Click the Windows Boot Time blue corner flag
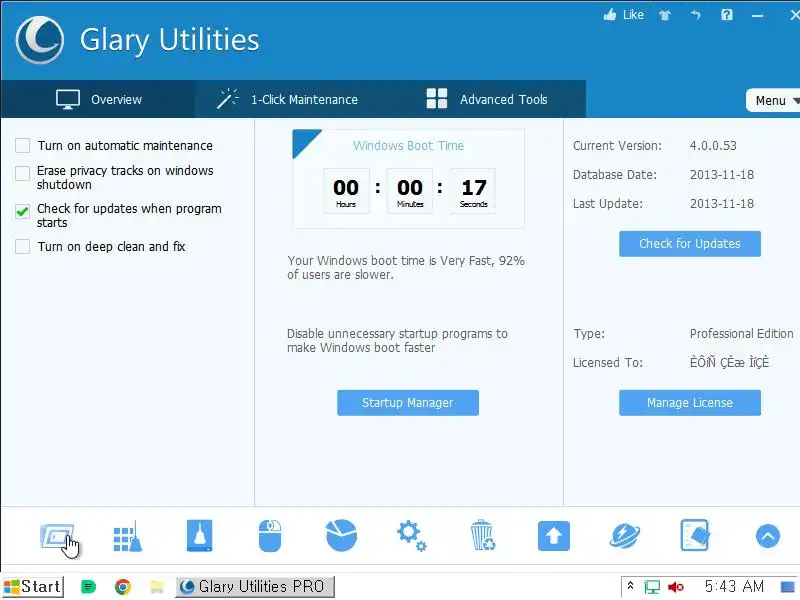 [303, 140]
